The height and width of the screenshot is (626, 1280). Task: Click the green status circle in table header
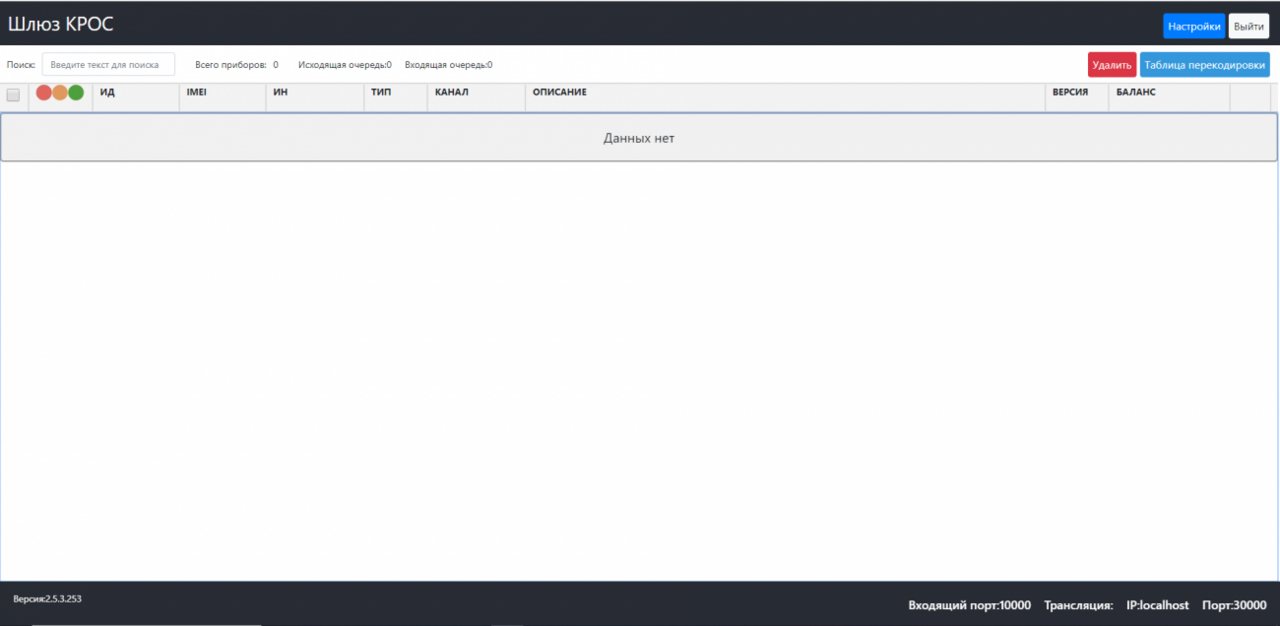tap(76, 93)
